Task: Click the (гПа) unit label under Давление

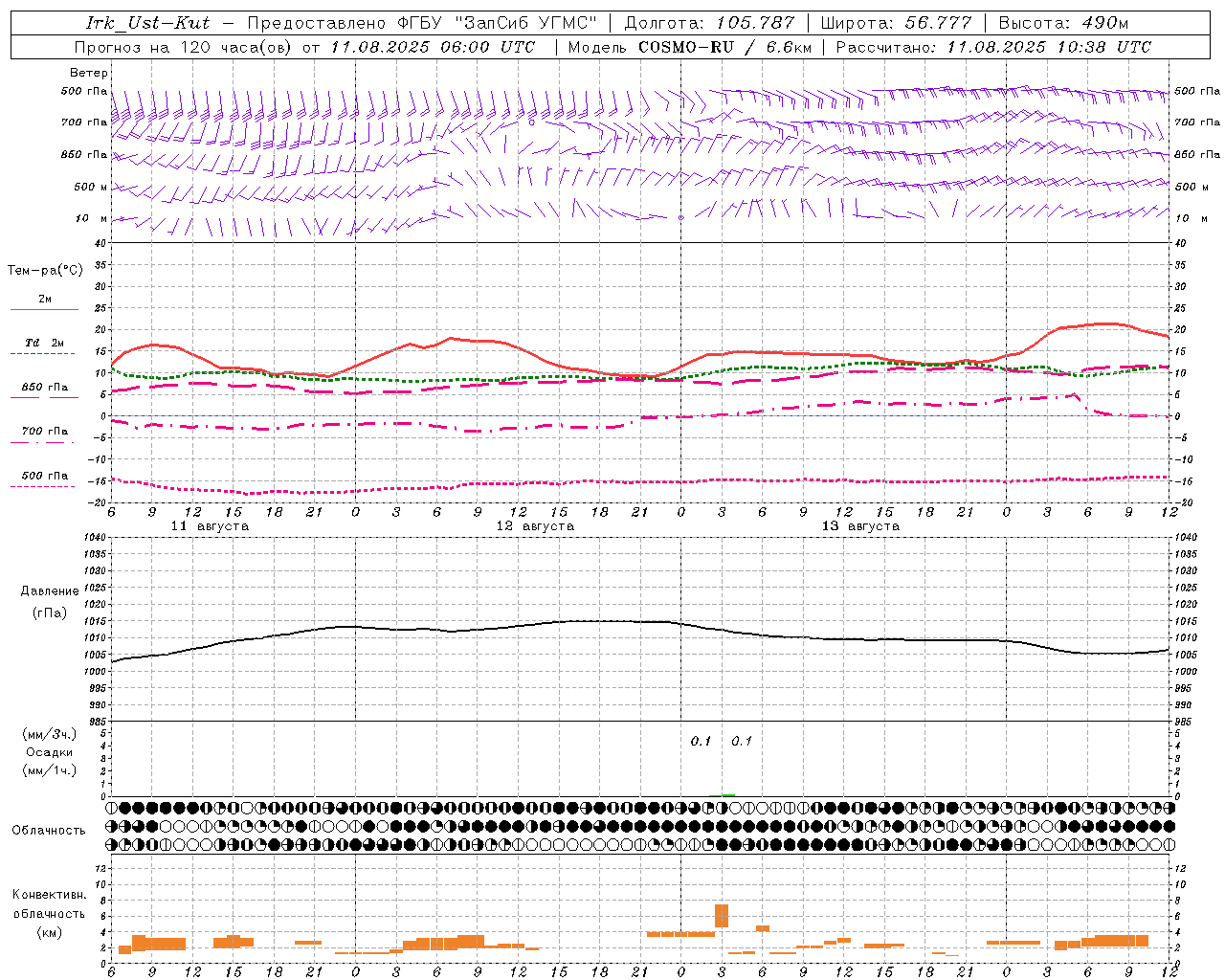Action: tap(50, 612)
